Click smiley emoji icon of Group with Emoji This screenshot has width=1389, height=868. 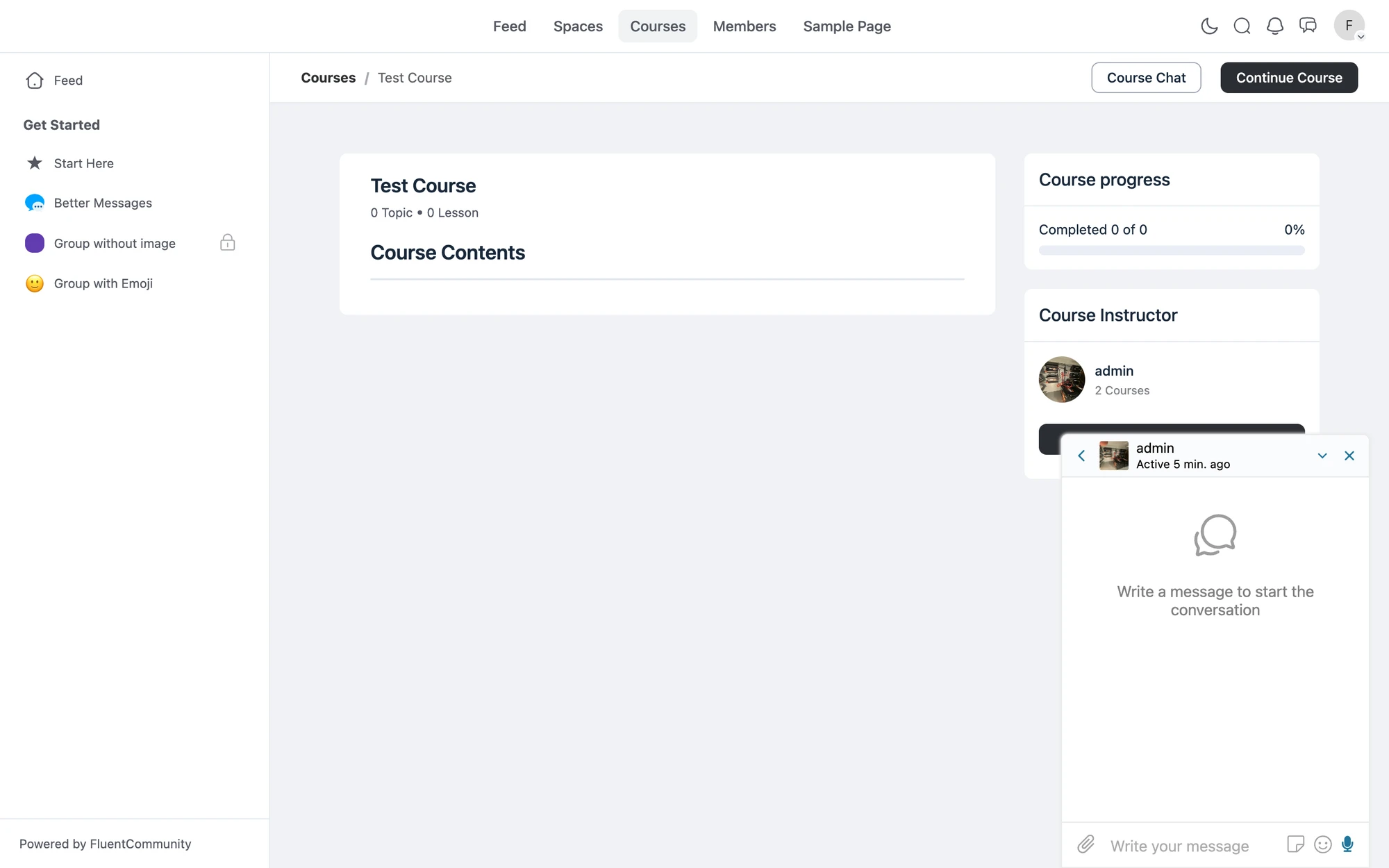coord(35,283)
